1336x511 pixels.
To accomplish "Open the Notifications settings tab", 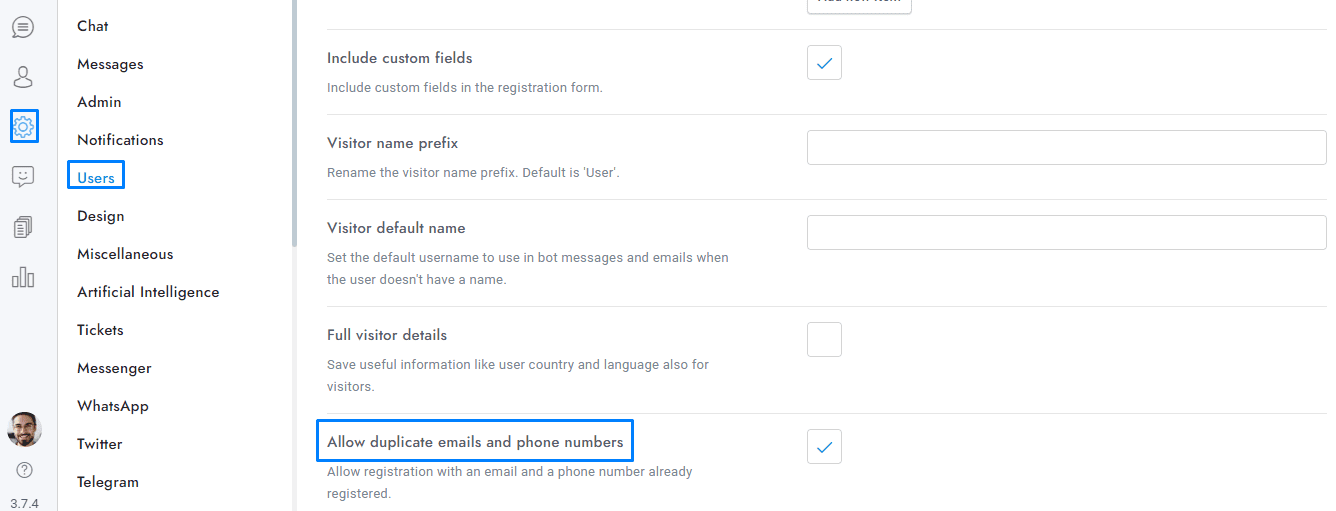I will tap(120, 140).
